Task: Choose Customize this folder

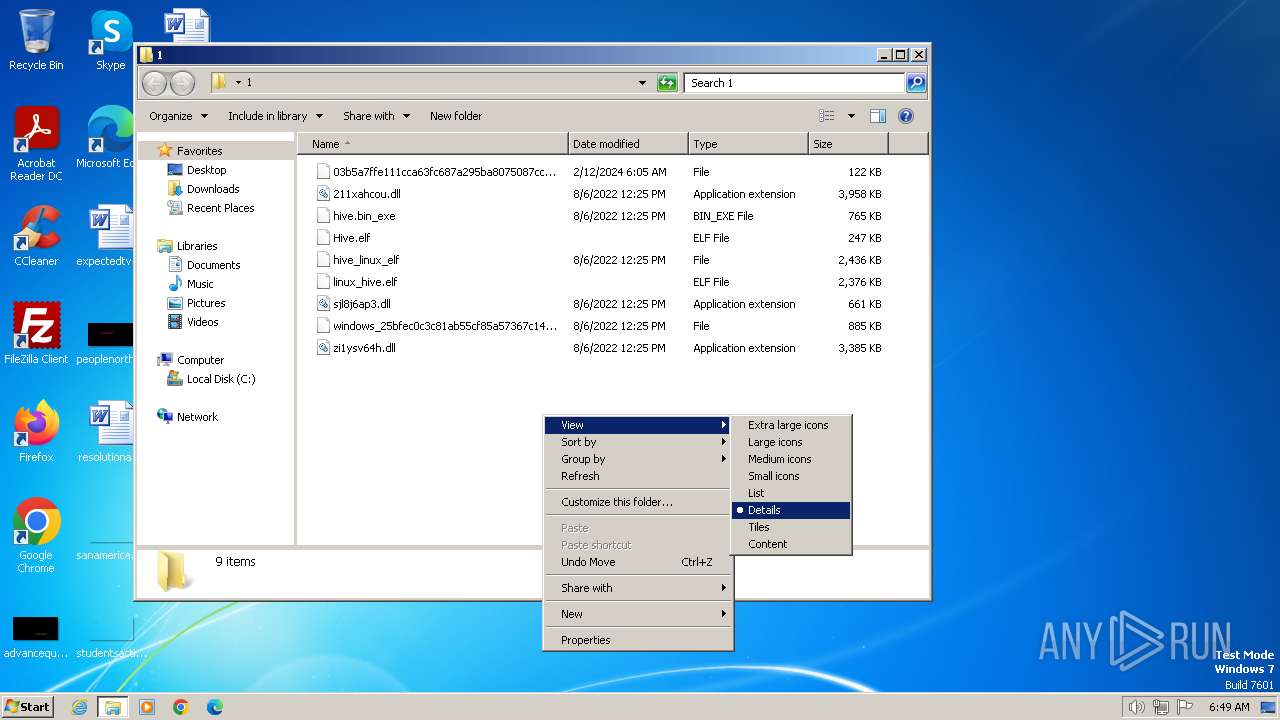Action: point(638,502)
